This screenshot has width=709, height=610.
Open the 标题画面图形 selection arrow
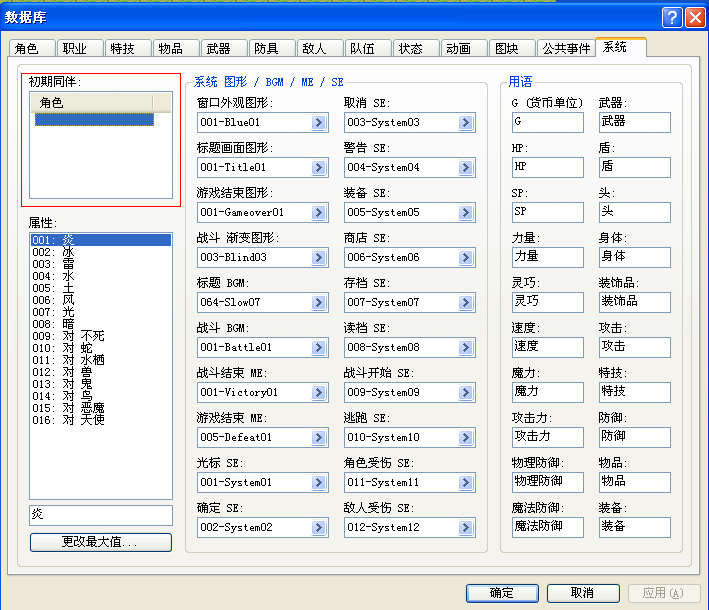[x=319, y=168]
